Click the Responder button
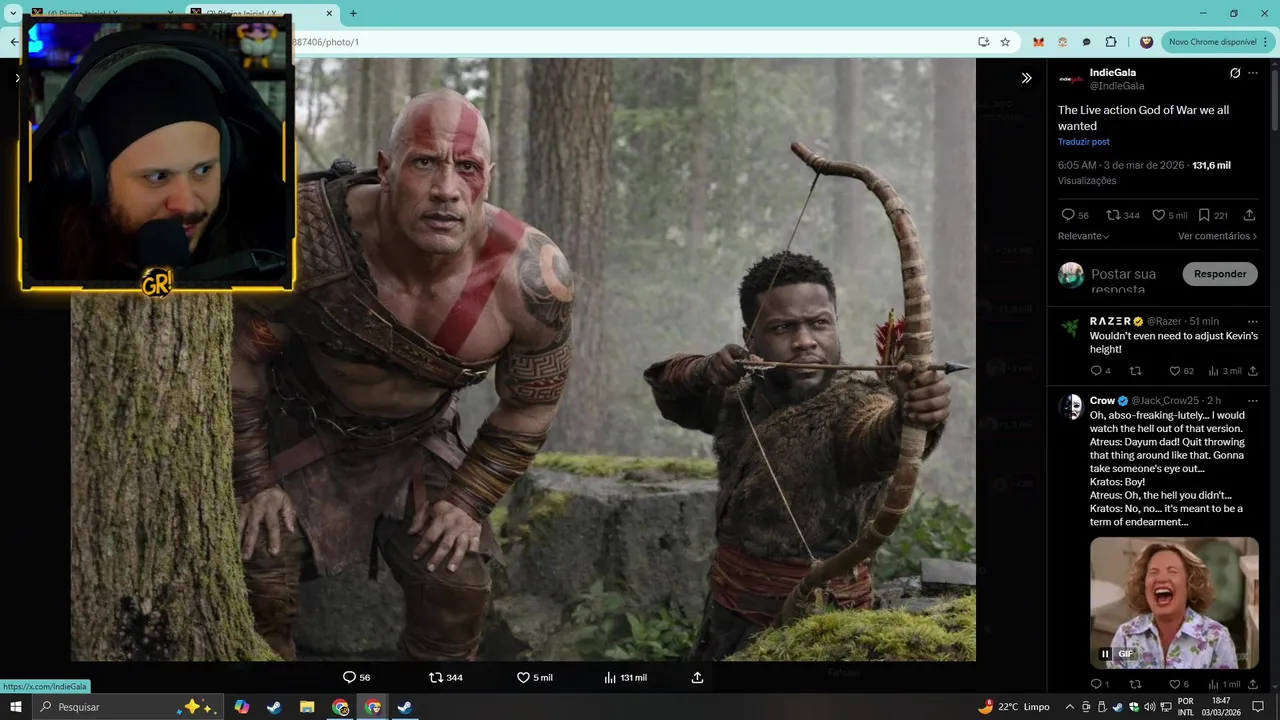1280x720 pixels. 1220,274
